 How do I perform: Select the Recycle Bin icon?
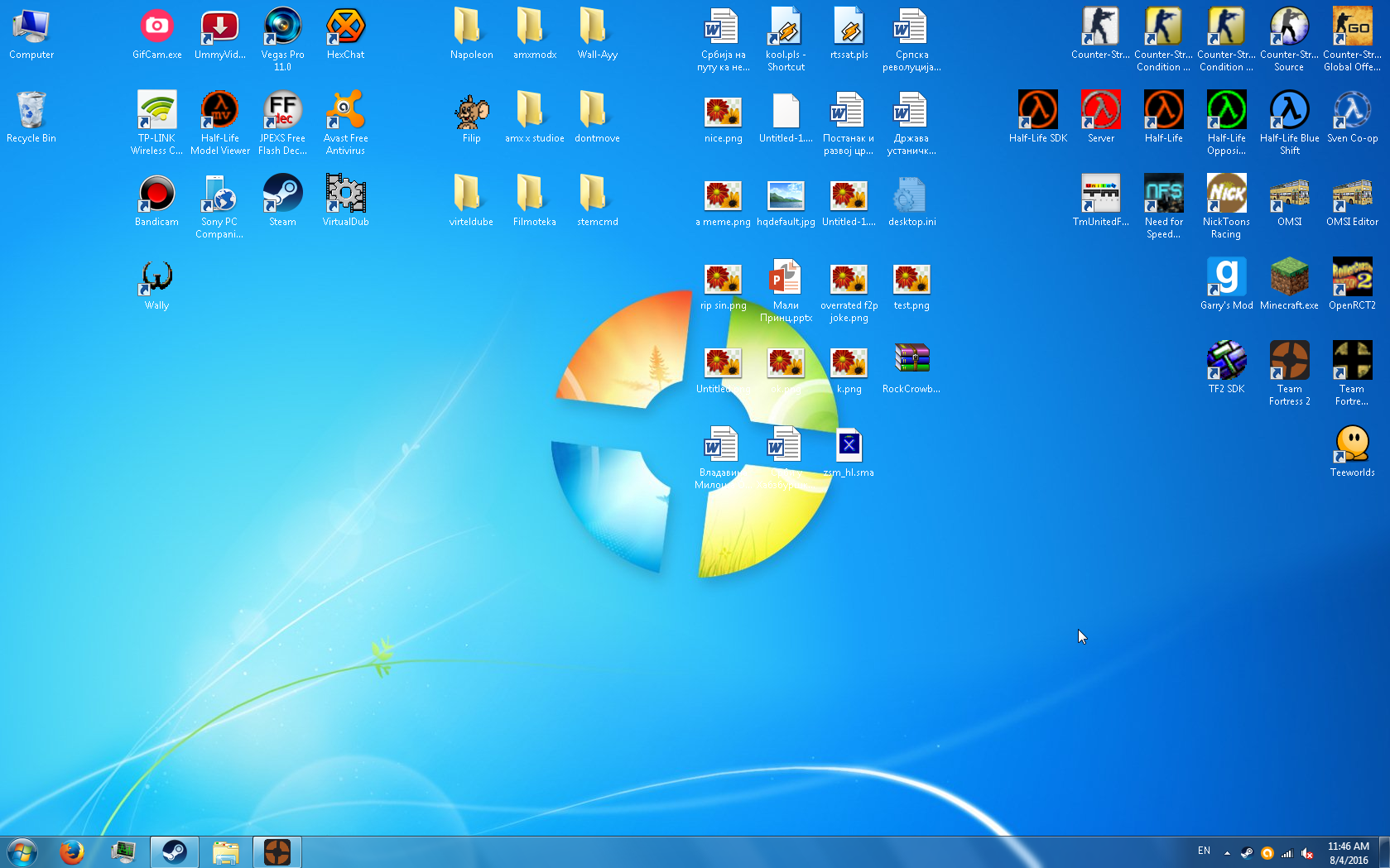[31, 117]
